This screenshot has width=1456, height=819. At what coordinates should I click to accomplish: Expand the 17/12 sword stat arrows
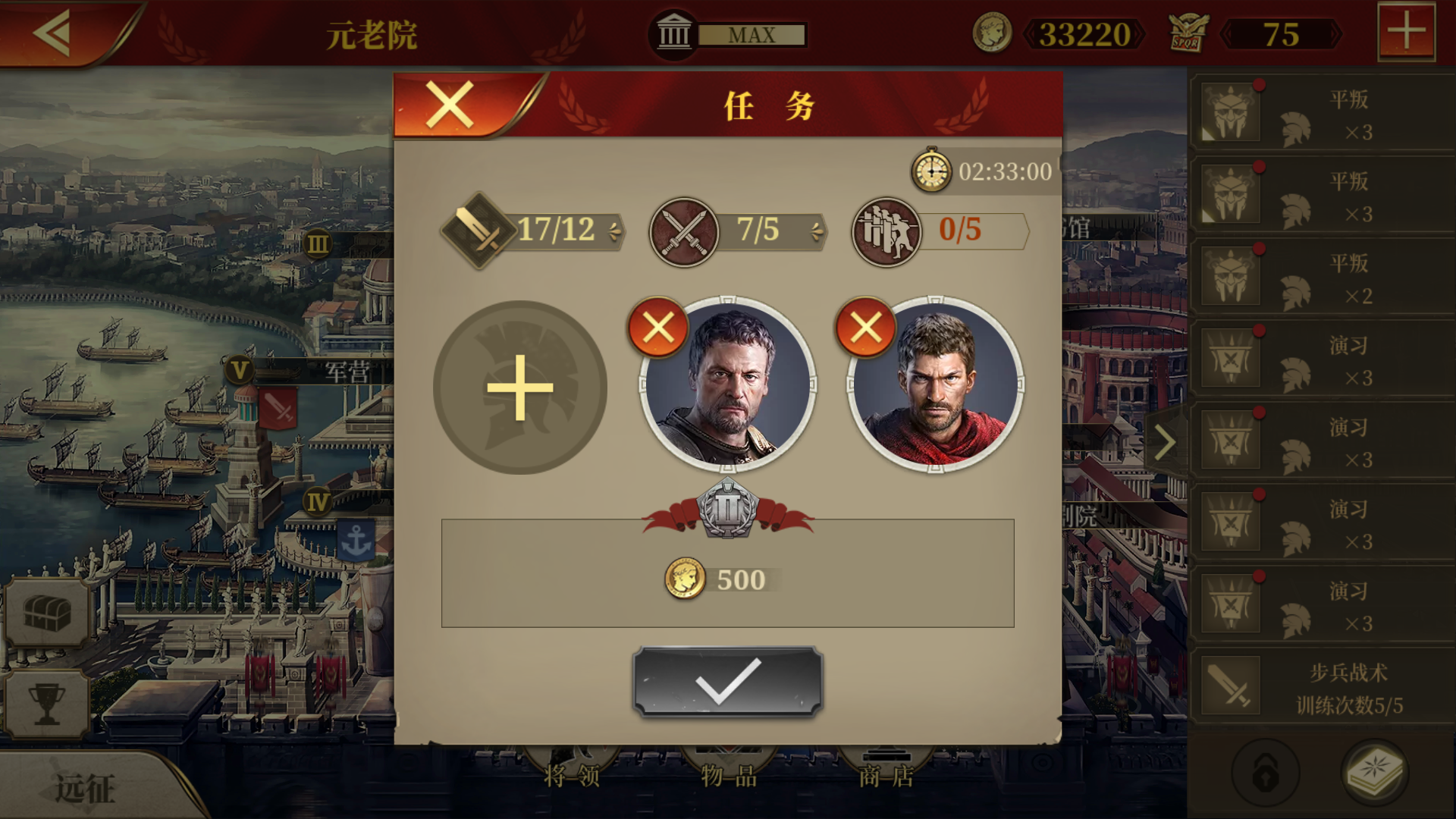pos(615,230)
